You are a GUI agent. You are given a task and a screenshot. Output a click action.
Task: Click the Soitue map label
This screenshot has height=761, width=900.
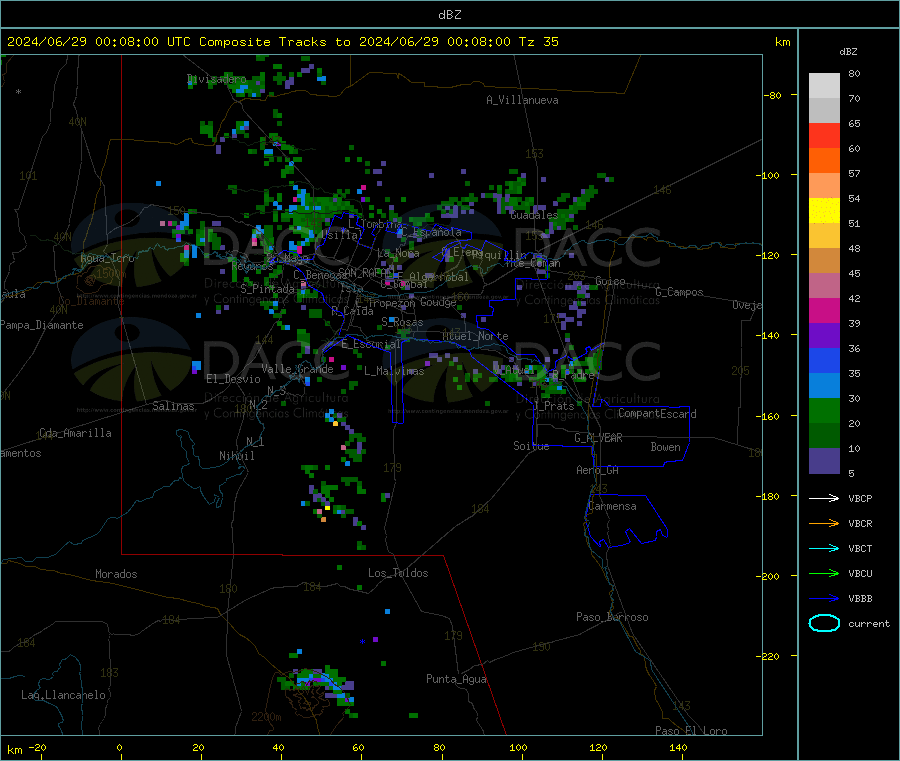tap(531, 446)
